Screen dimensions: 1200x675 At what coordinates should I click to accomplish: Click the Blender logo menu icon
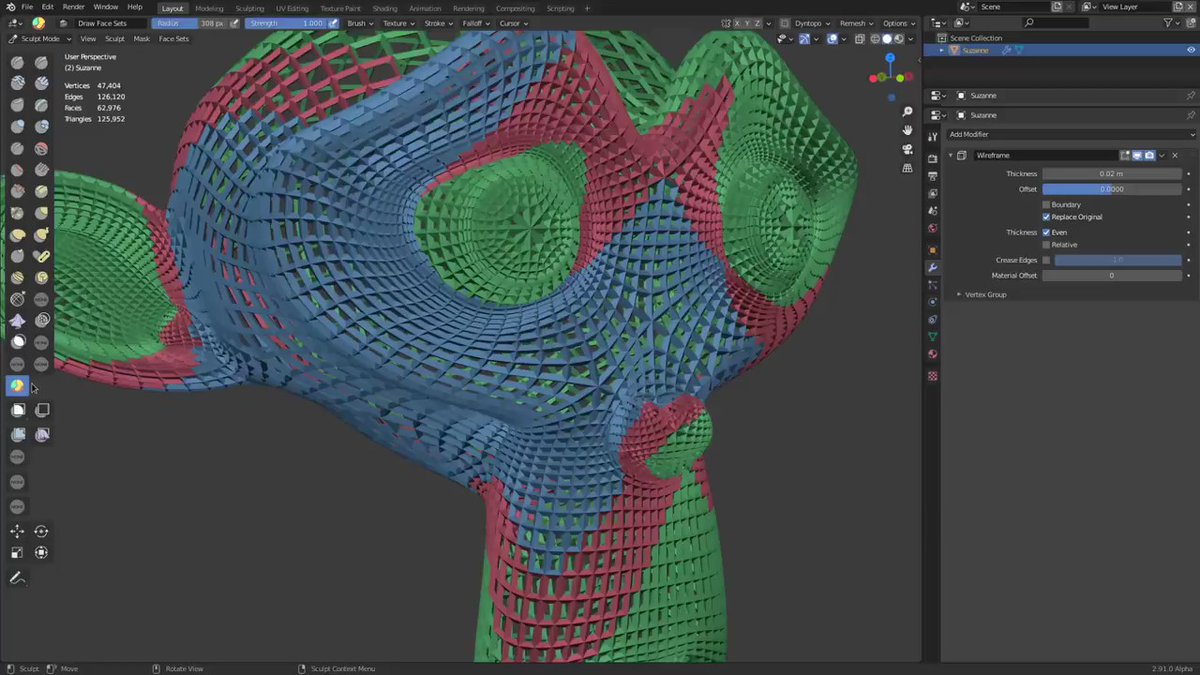coord(9,7)
